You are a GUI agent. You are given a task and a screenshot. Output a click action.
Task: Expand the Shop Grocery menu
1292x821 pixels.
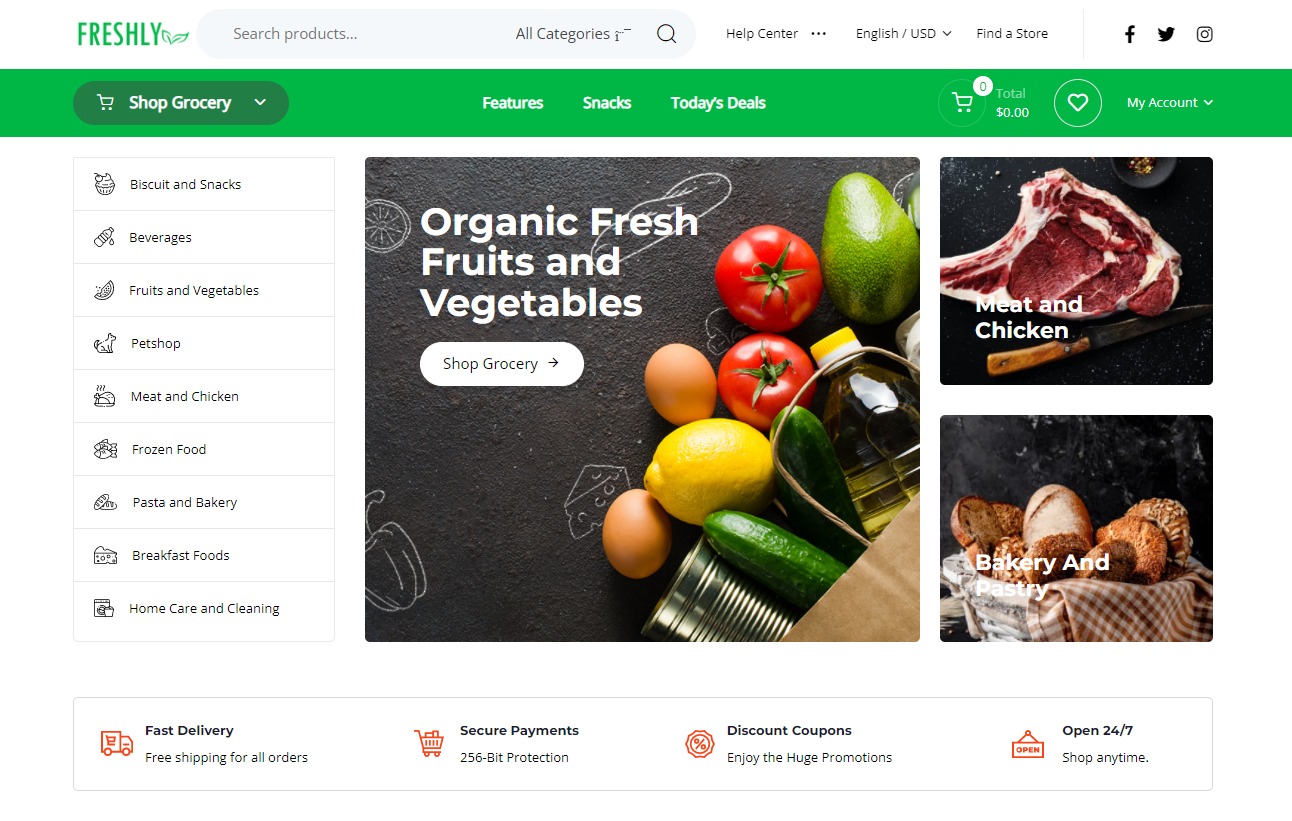coord(181,103)
